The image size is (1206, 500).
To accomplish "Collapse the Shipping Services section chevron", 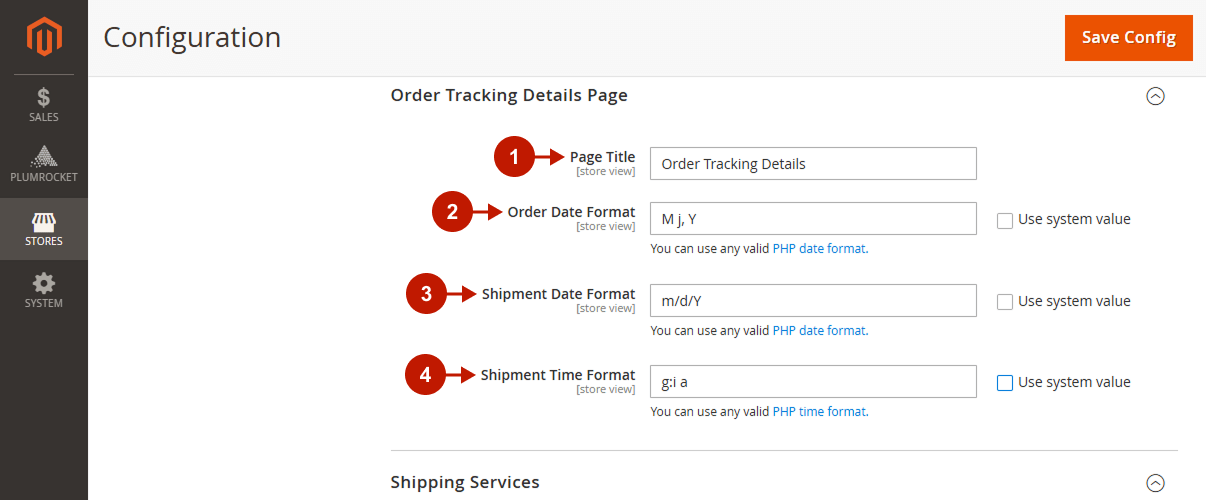I will [1155, 482].
